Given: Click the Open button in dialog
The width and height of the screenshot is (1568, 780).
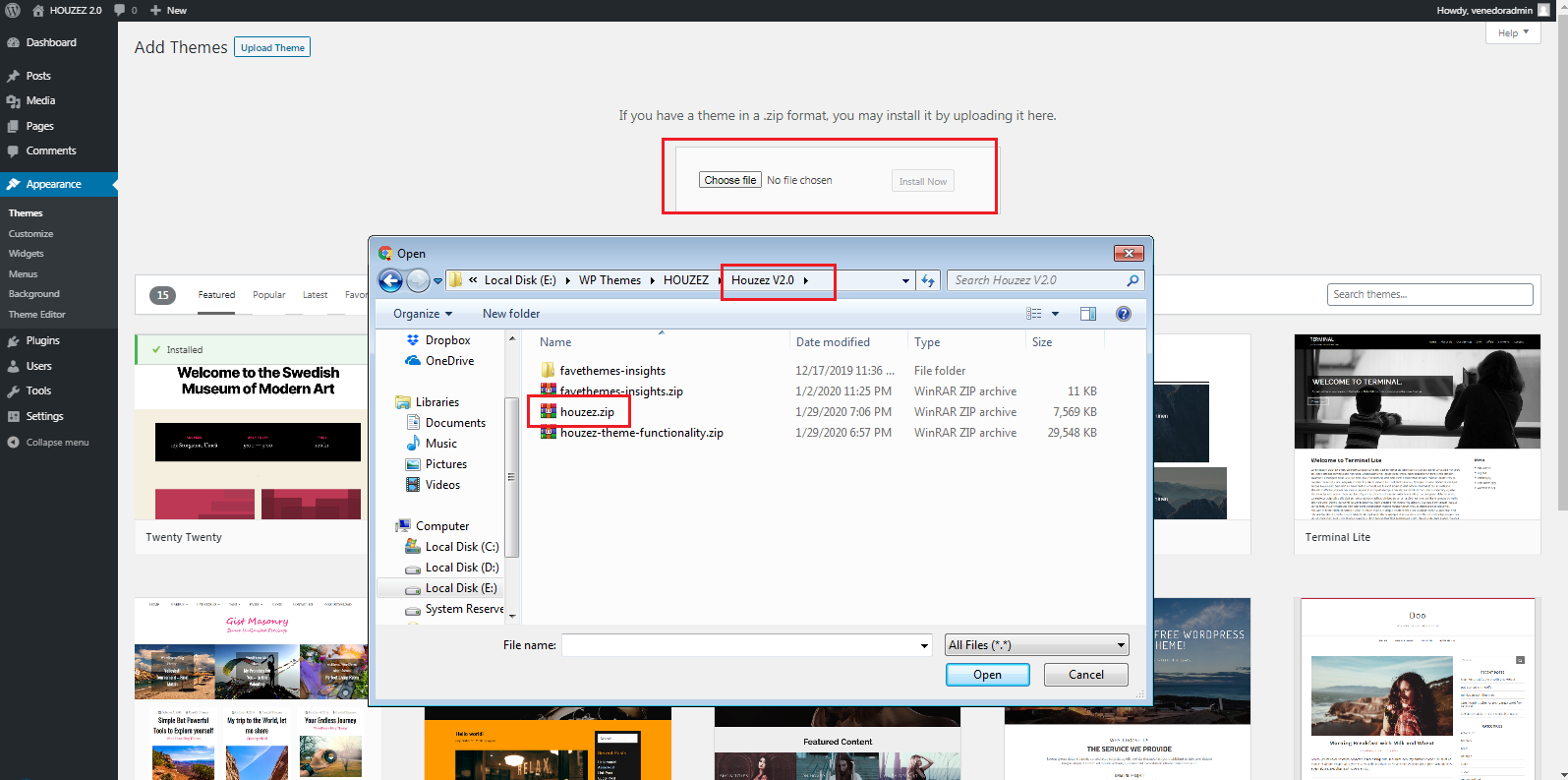Looking at the screenshot, I should point(987,675).
